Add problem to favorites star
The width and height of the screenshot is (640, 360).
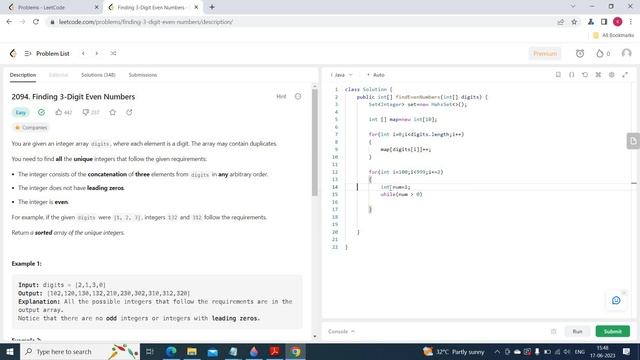coord(113,112)
